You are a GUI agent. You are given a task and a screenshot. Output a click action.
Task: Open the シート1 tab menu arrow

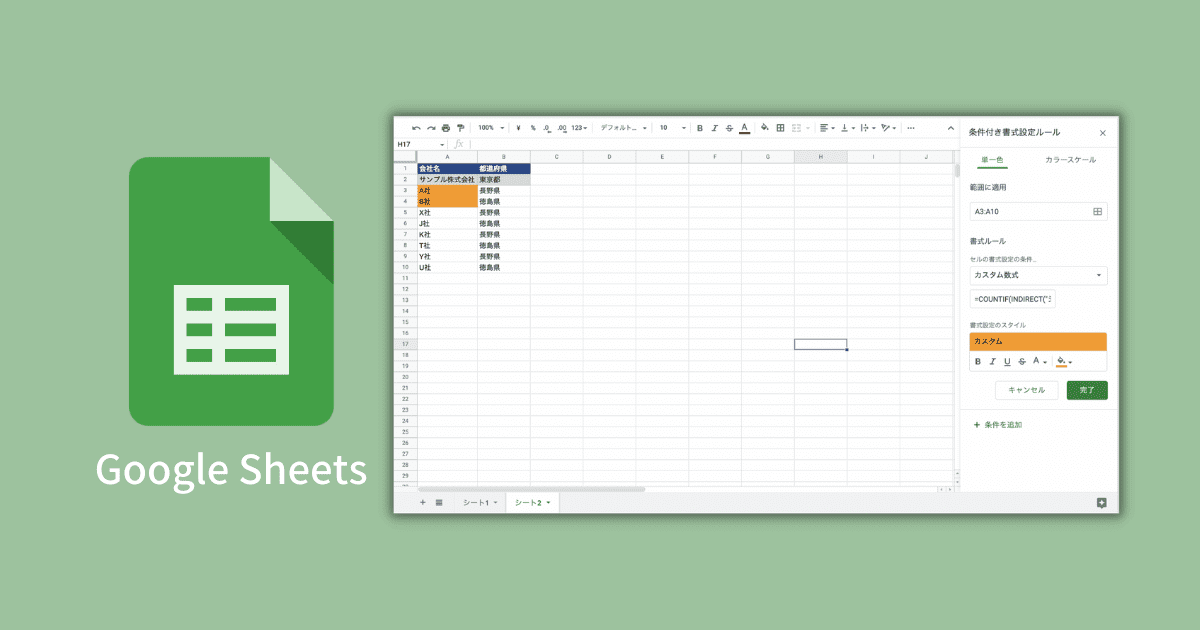point(495,502)
